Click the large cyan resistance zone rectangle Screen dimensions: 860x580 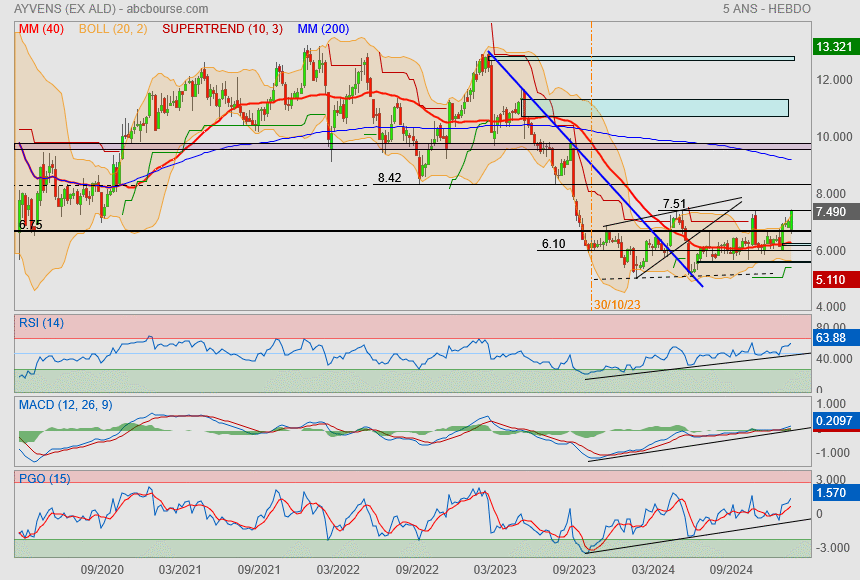click(656, 107)
